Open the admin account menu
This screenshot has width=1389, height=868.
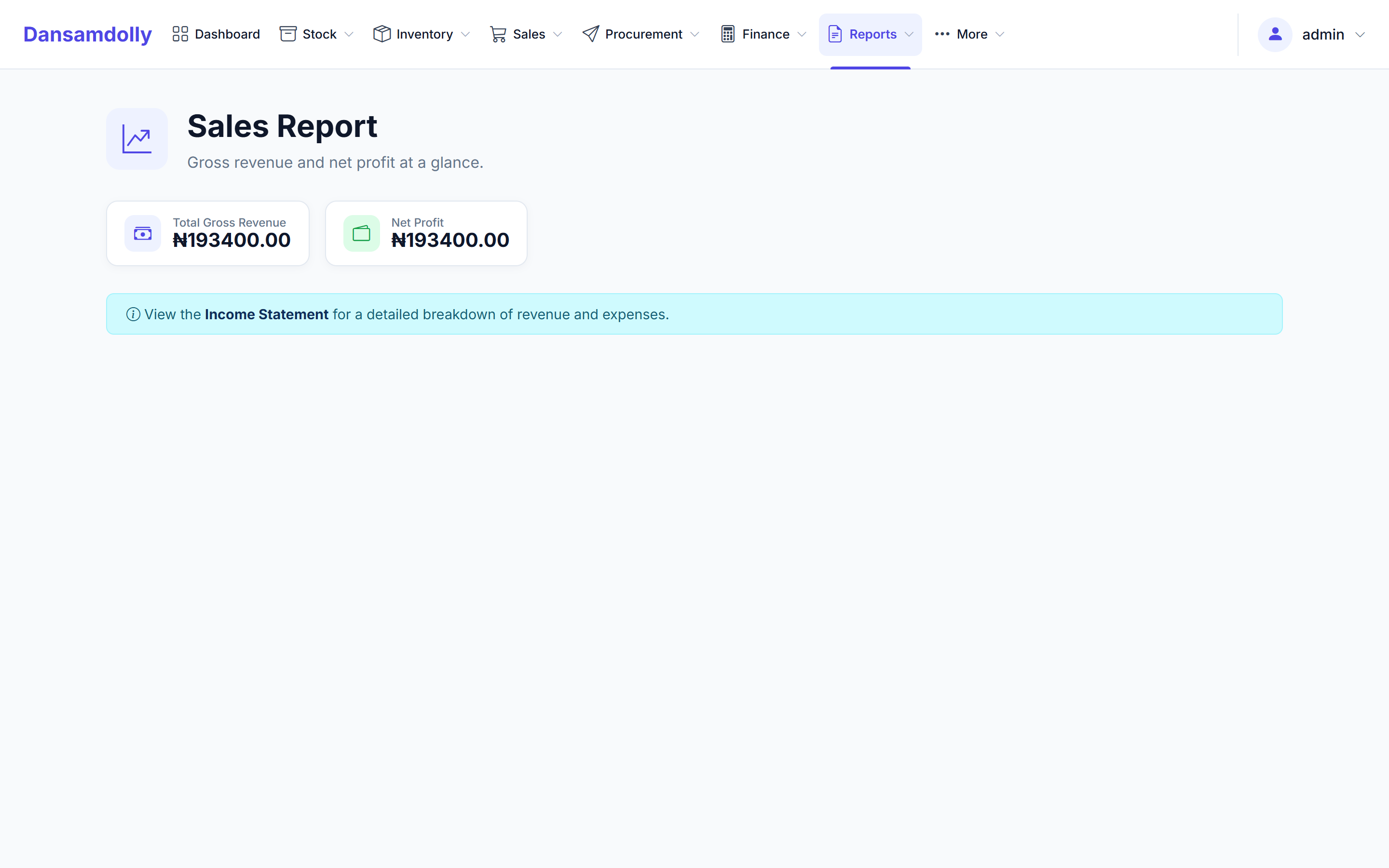1311,34
